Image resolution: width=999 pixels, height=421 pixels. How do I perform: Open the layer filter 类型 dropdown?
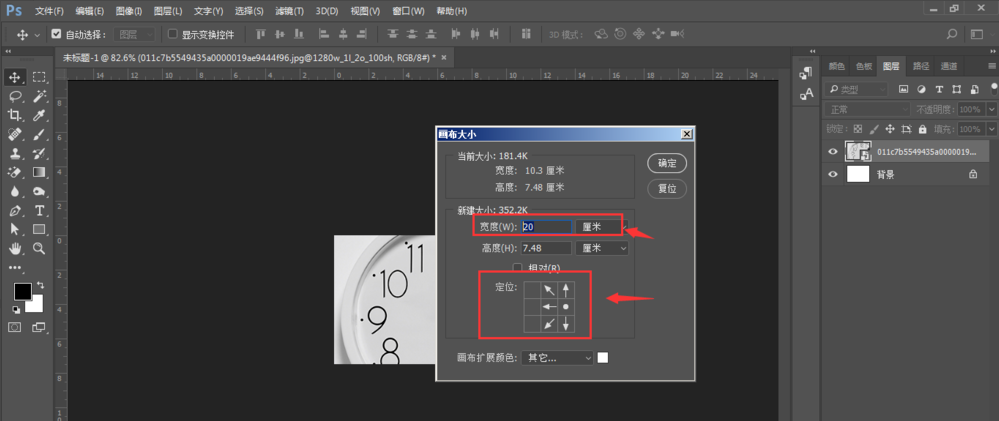point(855,89)
